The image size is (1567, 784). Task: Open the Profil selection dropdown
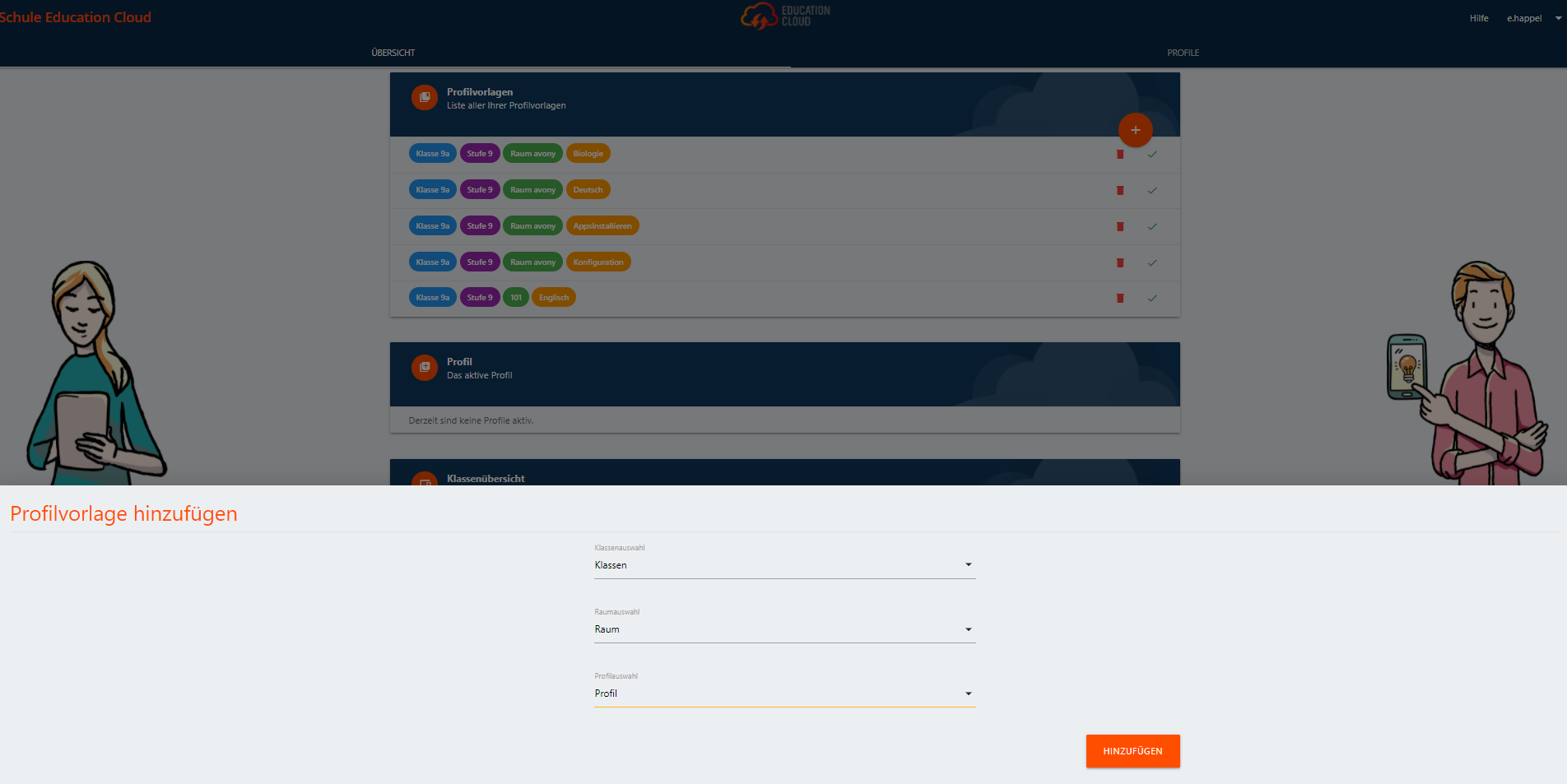[784, 694]
